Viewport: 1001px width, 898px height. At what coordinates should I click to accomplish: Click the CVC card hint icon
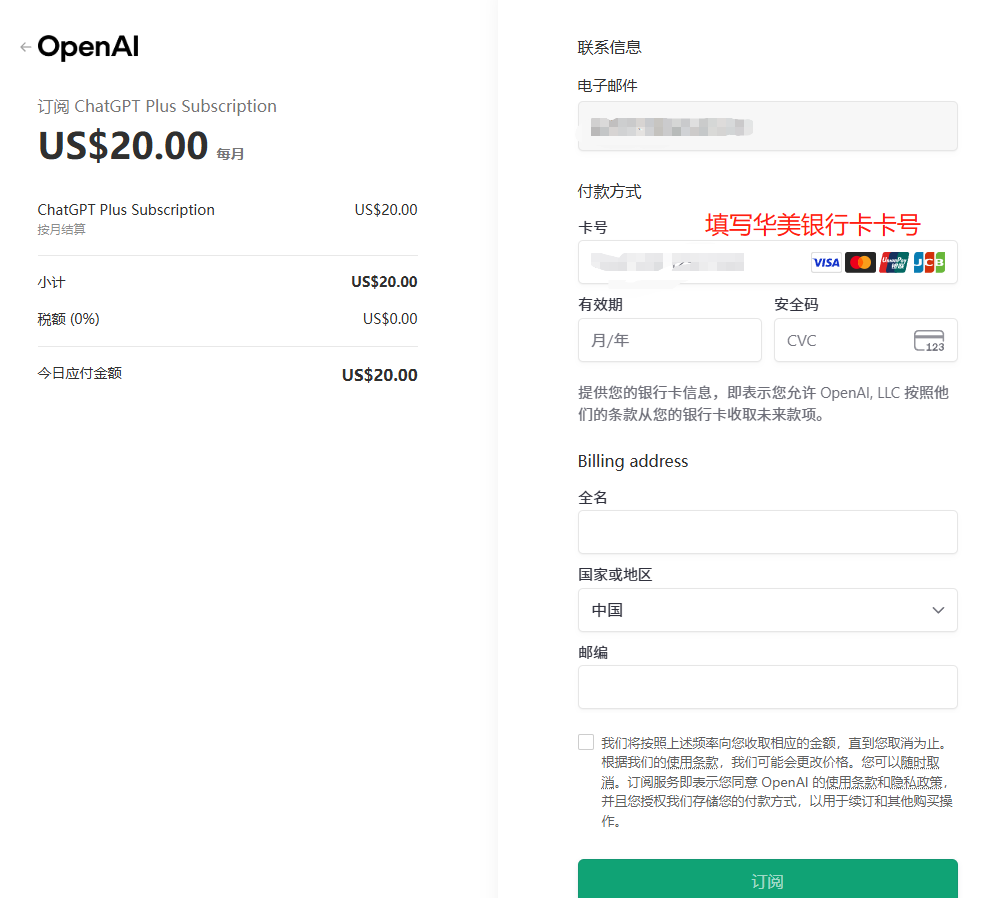(x=929, y=341)
